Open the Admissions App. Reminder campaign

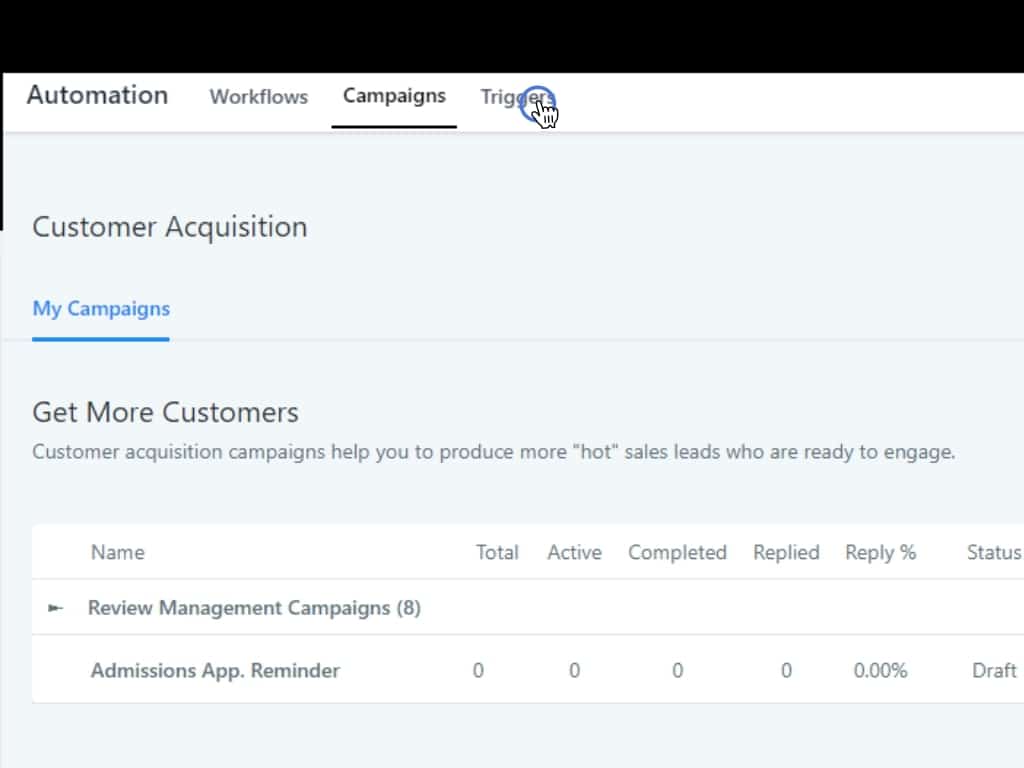tap(215, 670)
